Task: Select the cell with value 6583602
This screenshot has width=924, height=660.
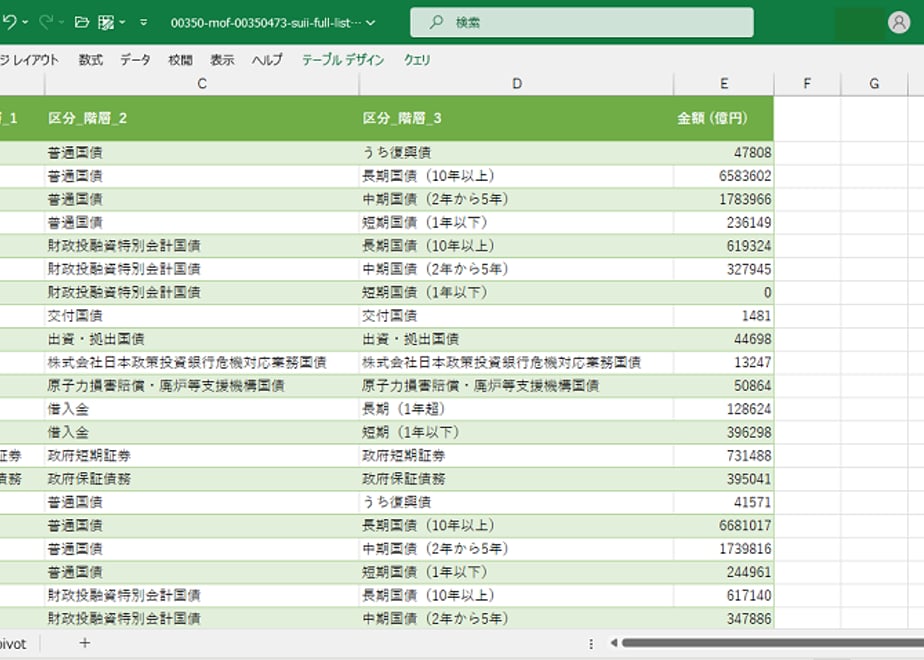Action: click(724, 176)
